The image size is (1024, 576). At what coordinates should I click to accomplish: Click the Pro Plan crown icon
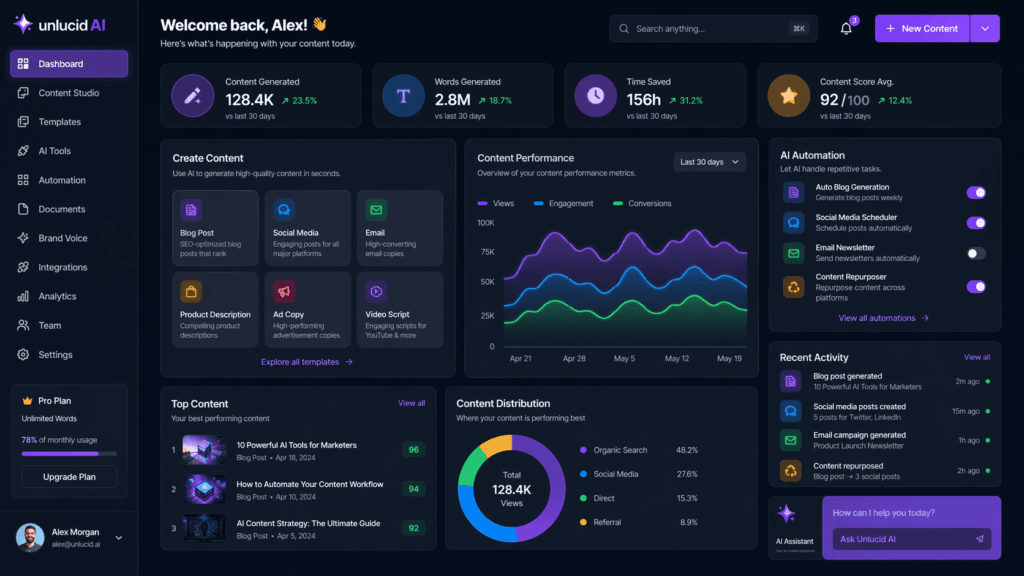[x=27, y=400]
